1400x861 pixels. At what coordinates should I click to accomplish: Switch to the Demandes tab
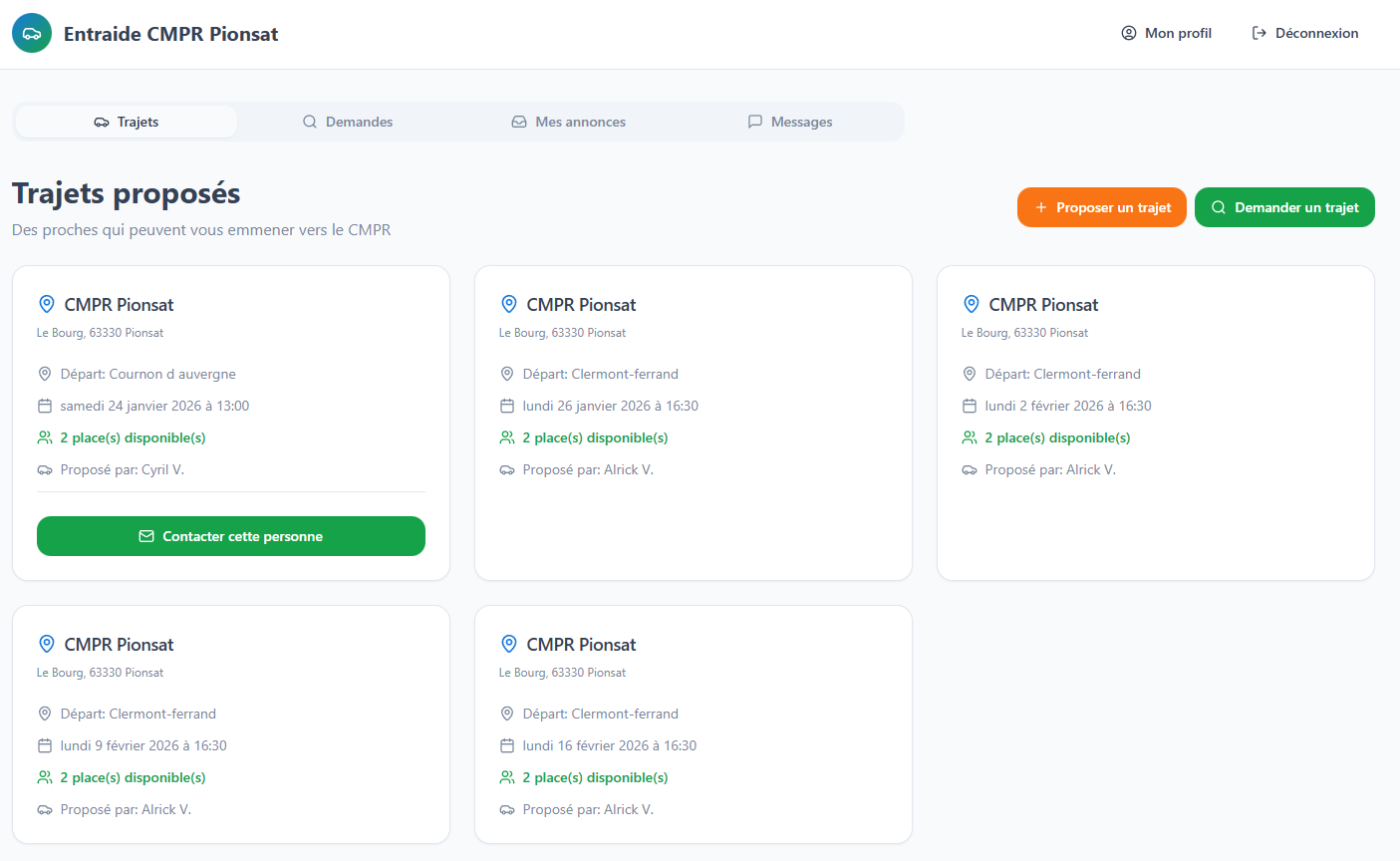(348, 122)
